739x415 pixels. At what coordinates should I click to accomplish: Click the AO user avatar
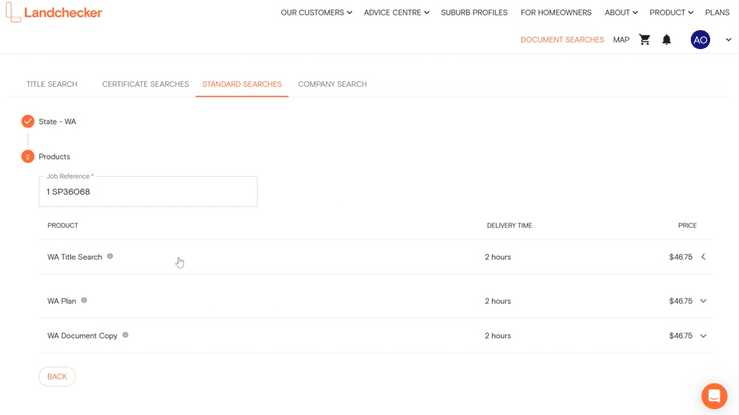click(x=700, y=40)
